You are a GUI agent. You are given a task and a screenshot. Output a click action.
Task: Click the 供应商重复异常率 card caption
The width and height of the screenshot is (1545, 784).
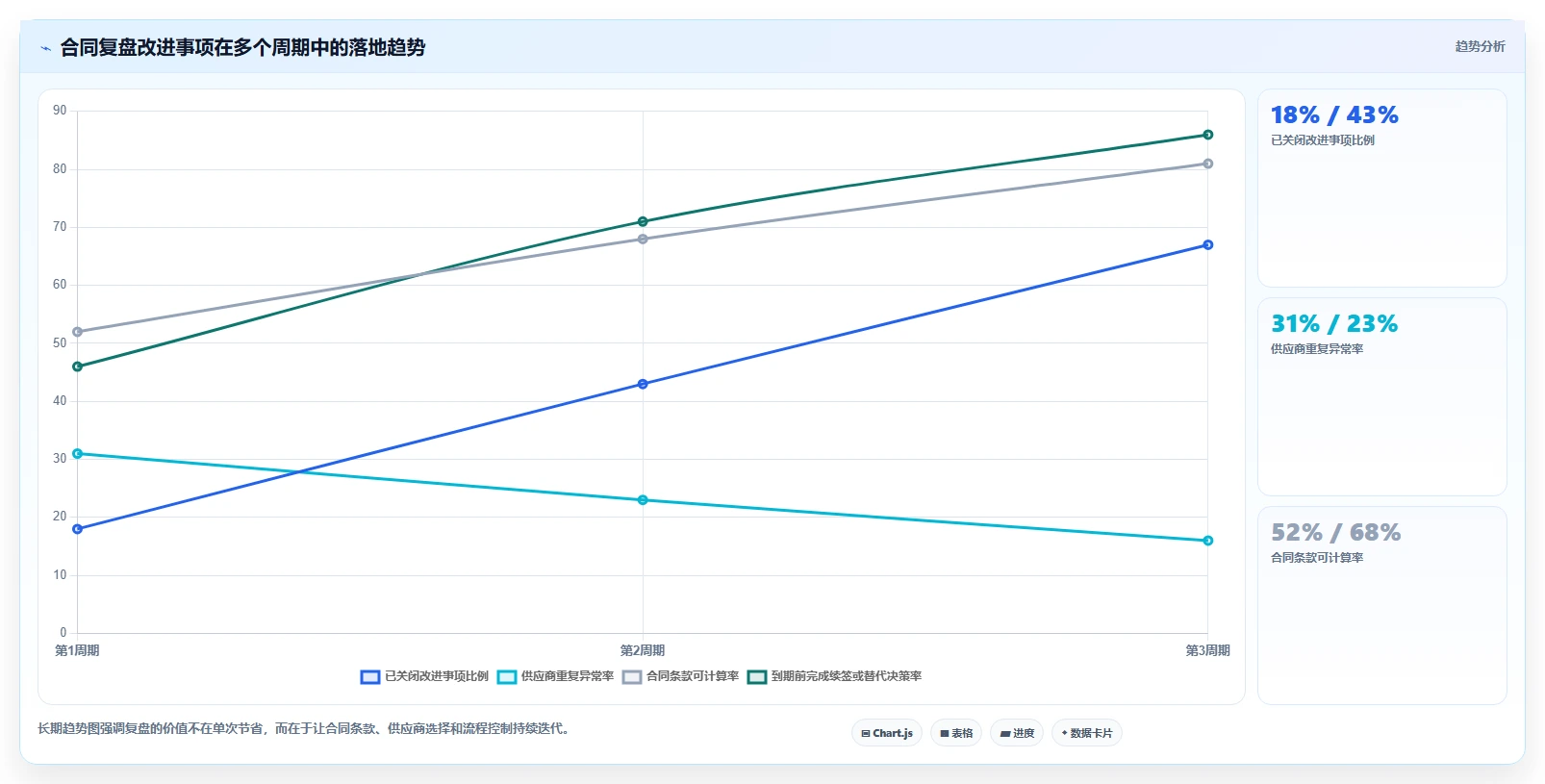(1317, 349)
